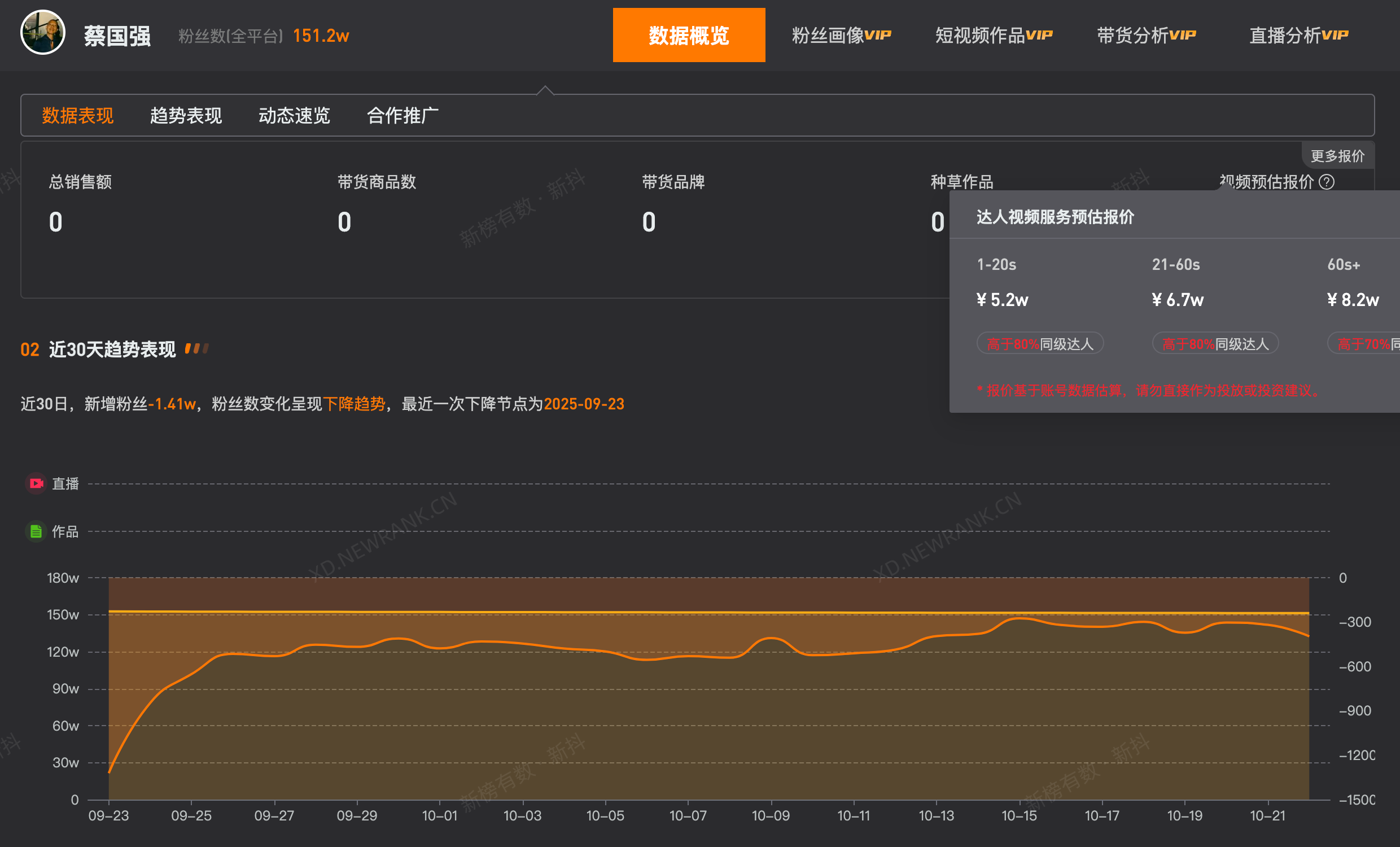Switch to the 动态速览 tab
The width and height of the screenshot is (1400, 847).
pos(294,115)
